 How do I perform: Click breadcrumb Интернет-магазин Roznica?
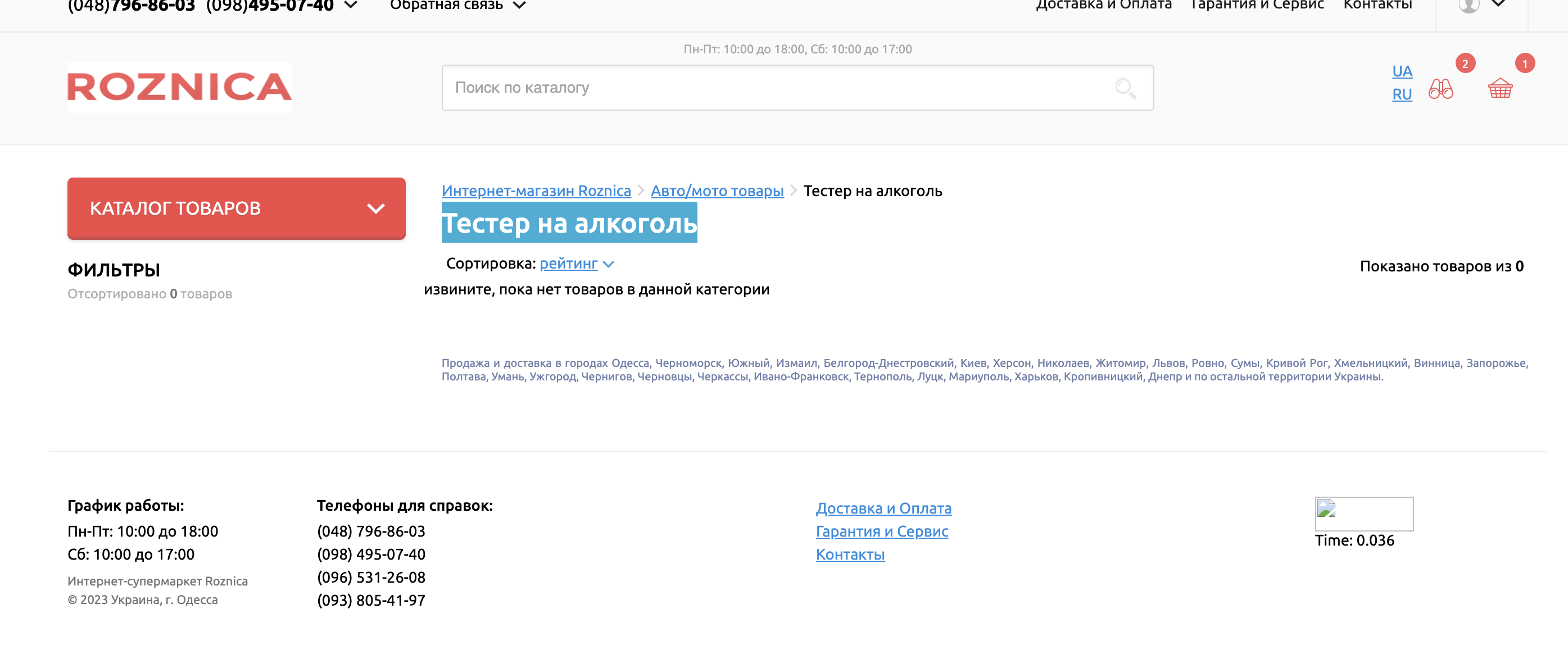(x=536, y=190)
